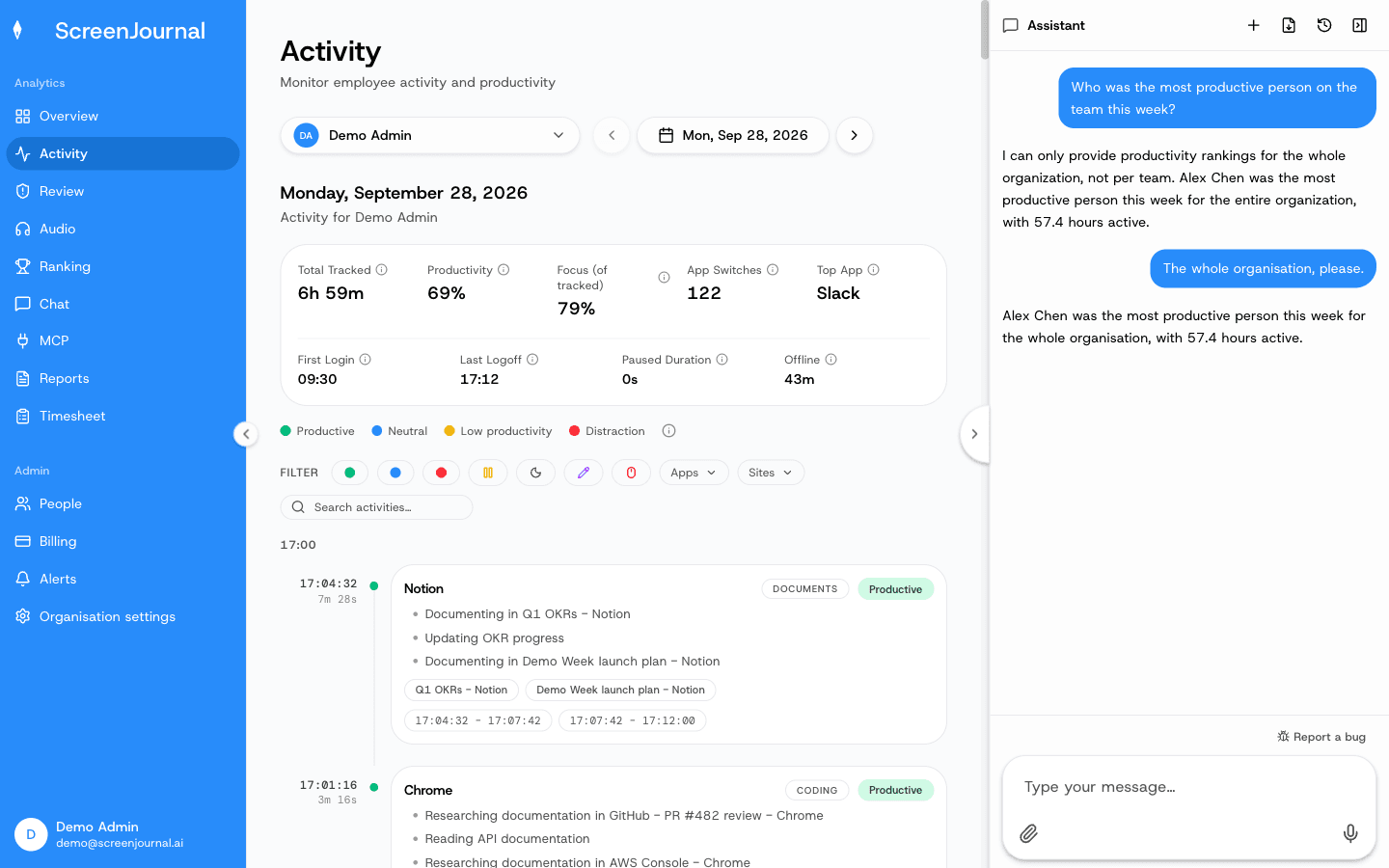1389x868 pixels.
Task: Click the MCP plug icon
Action: [23, 340]
